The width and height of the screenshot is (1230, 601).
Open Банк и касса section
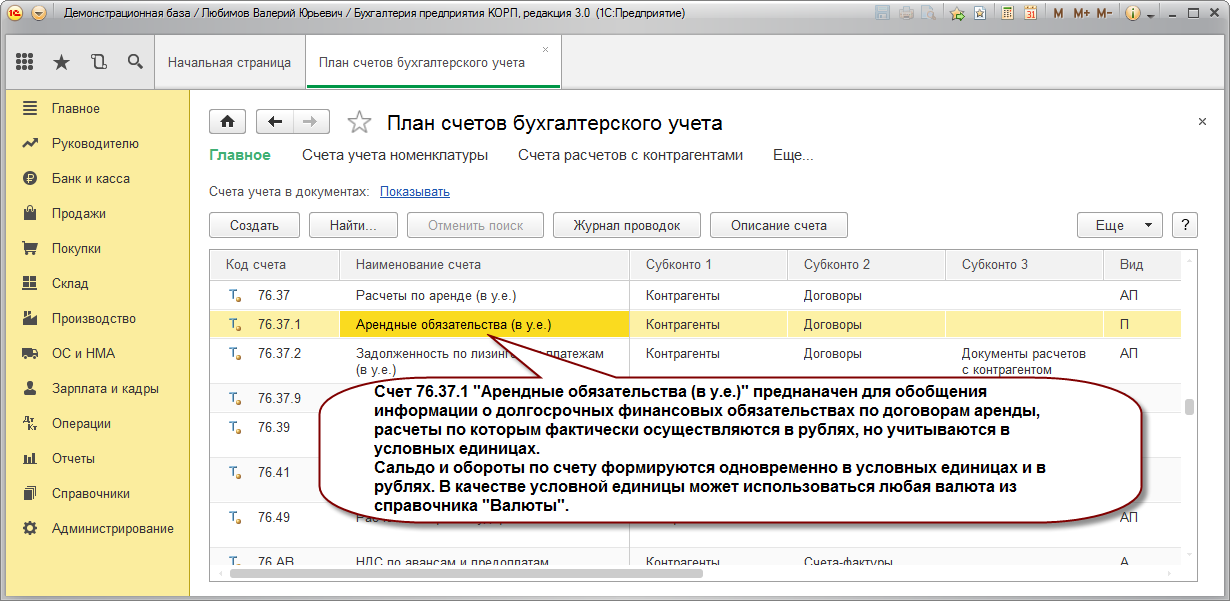[x=95, y=178]
